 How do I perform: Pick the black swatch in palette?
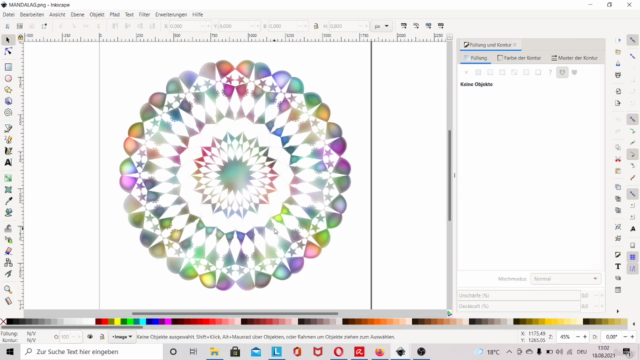point(10,322)
